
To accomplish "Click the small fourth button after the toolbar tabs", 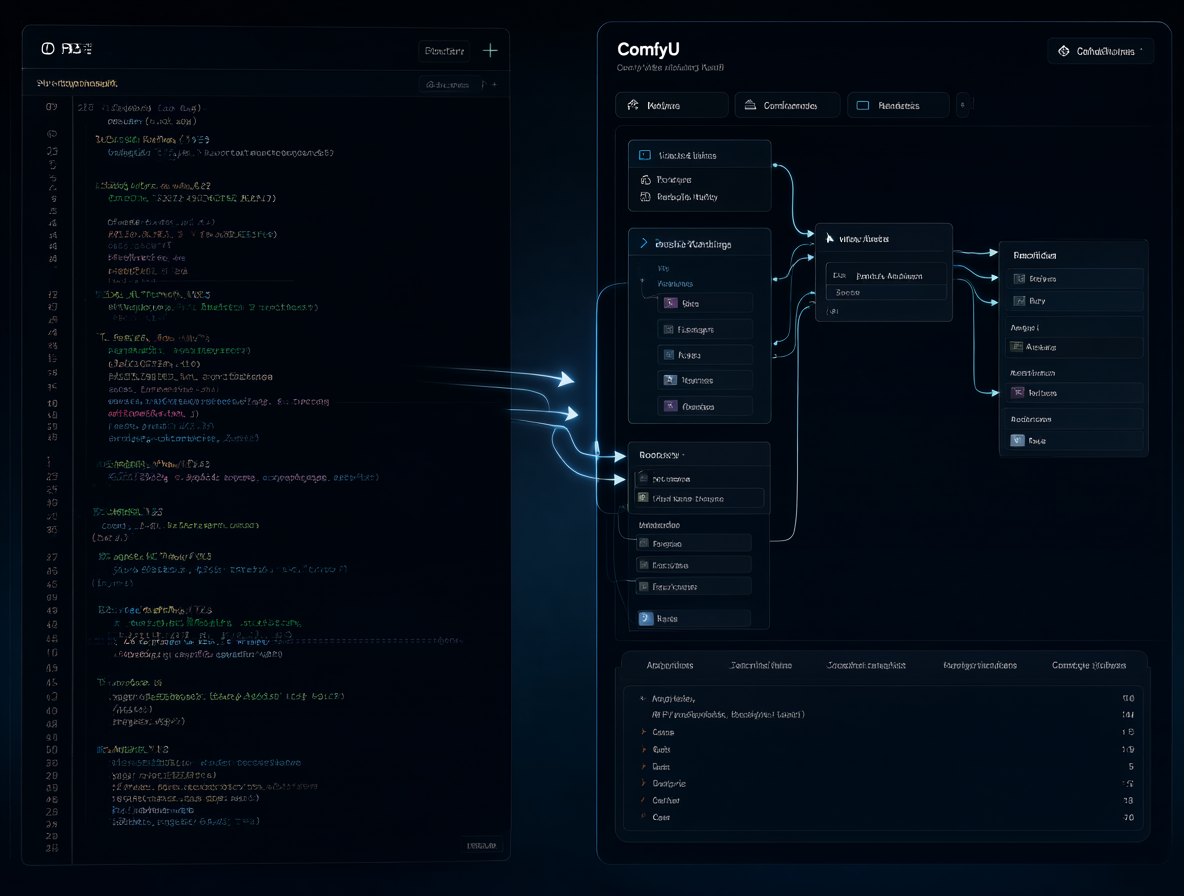I will [963, 106].
